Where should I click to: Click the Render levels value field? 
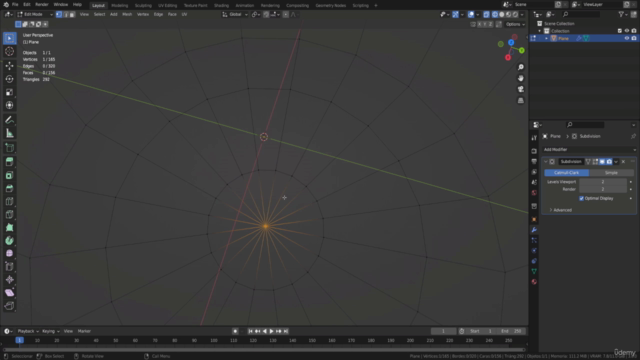pos(603,189)
